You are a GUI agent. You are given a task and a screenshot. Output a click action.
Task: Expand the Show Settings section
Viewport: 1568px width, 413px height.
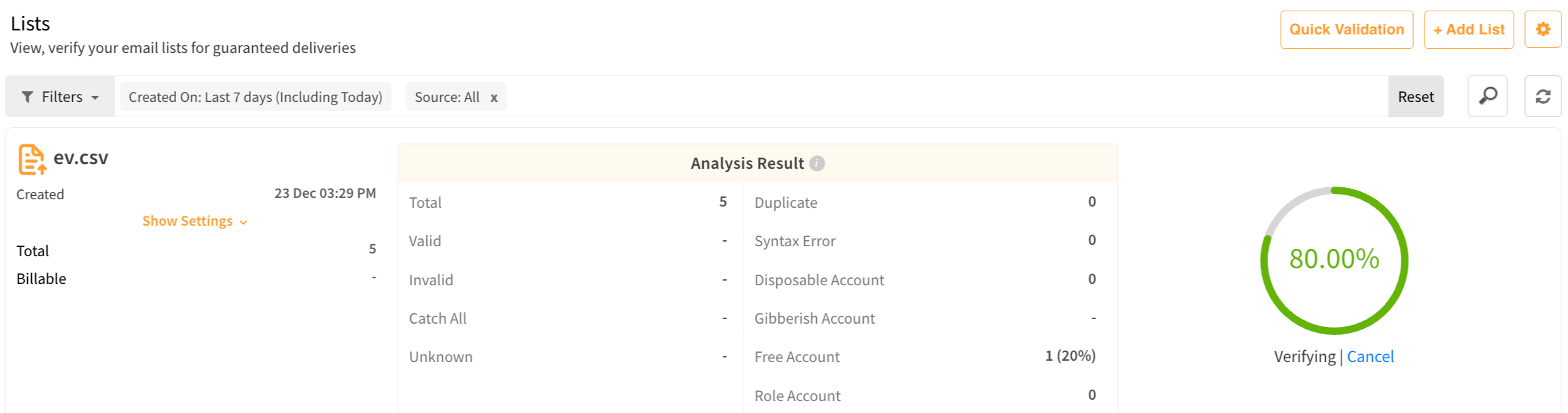[x=187, y=220]
